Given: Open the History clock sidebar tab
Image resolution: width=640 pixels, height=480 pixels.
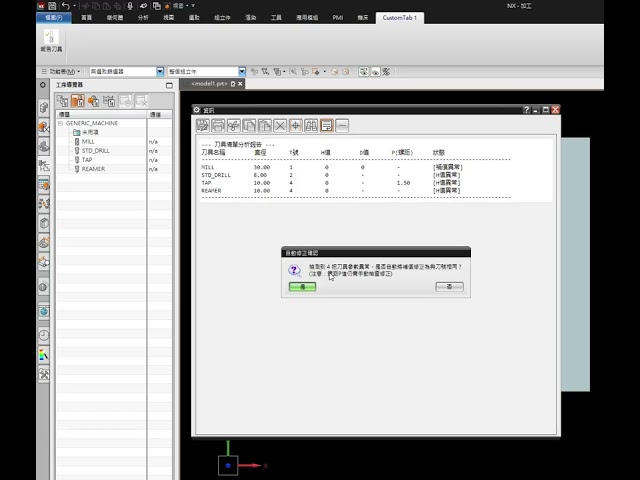Looking at the screenshot, I should [x=44, y=336].
